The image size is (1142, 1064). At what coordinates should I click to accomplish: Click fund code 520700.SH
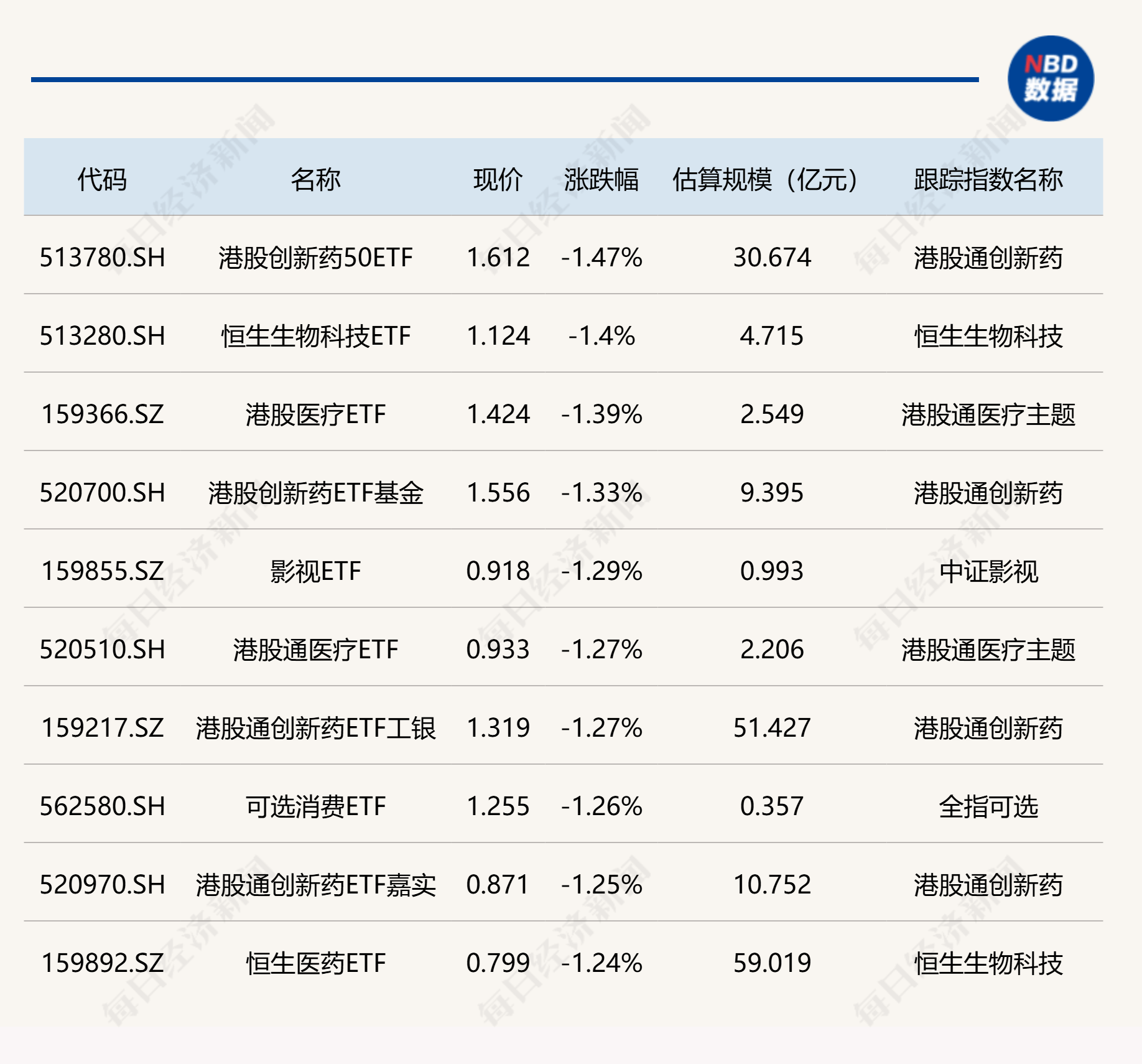coord(103,493)
